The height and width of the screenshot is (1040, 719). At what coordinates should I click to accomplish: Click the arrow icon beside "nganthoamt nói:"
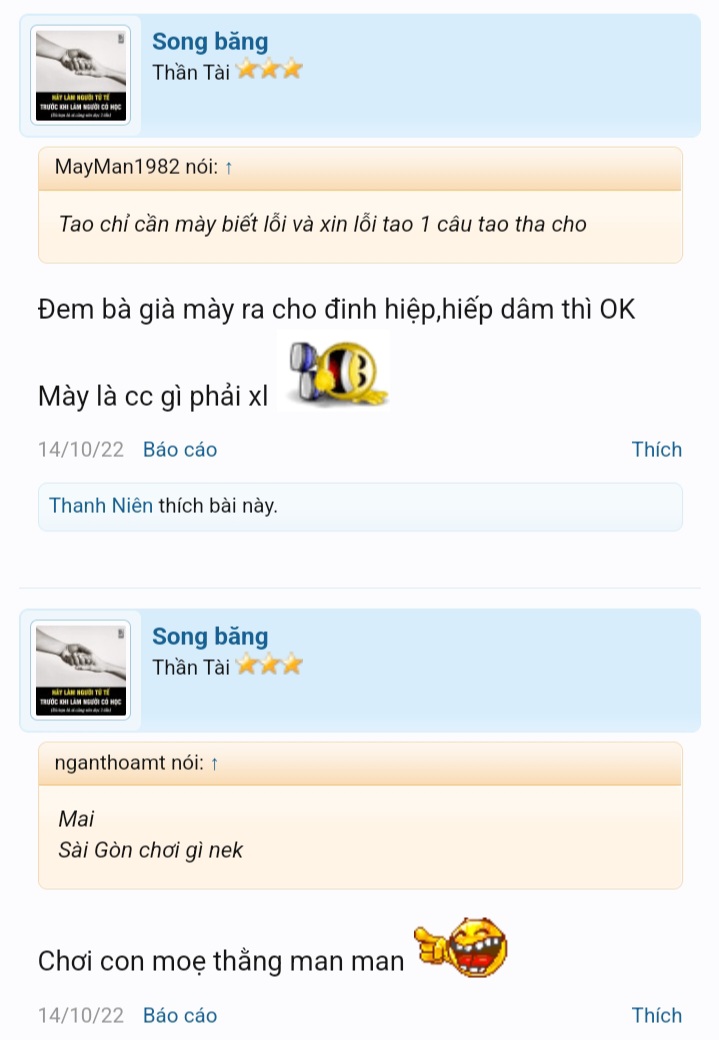click(x=214, y=764)
